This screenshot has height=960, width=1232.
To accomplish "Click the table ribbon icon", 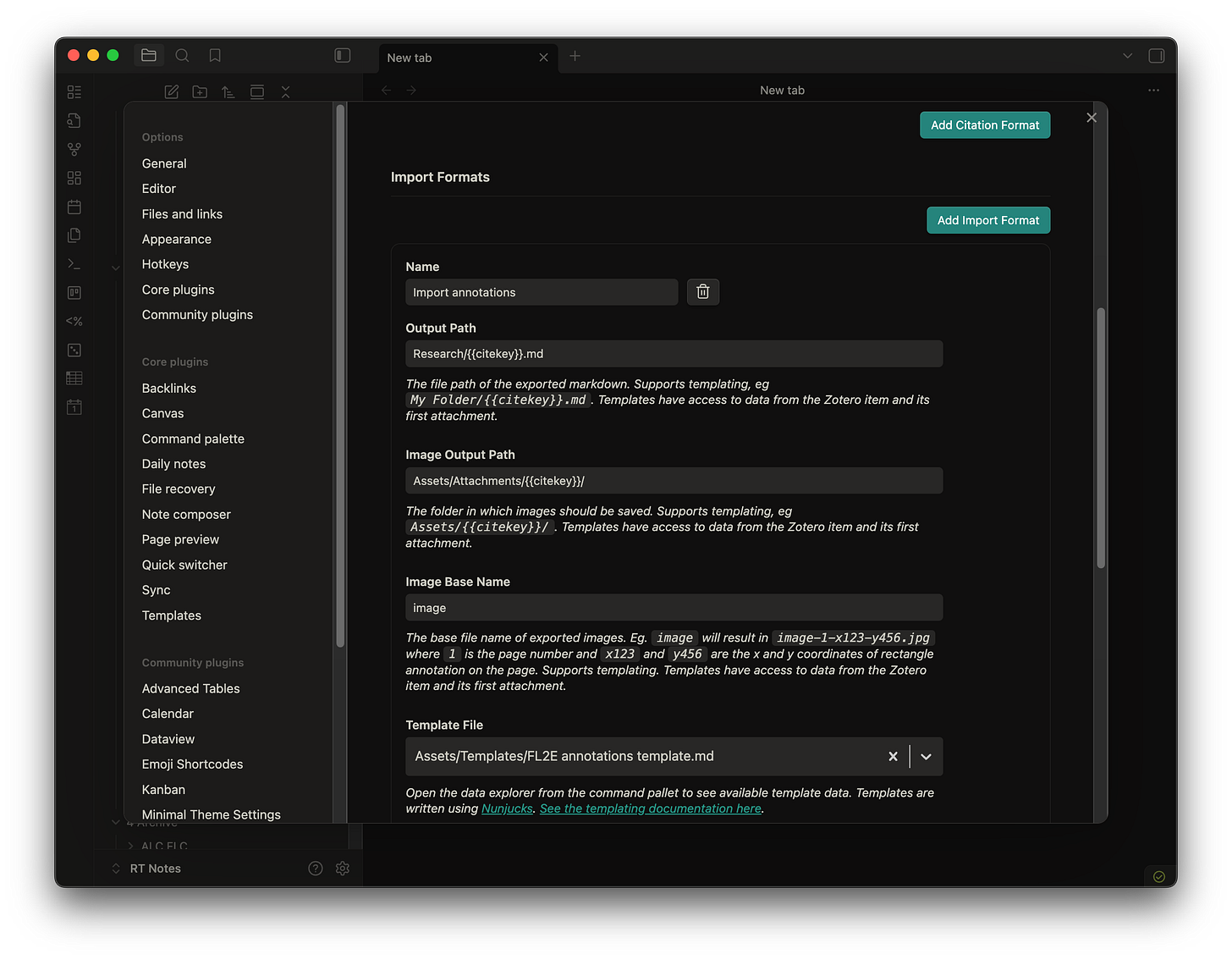I will (74, 378).
